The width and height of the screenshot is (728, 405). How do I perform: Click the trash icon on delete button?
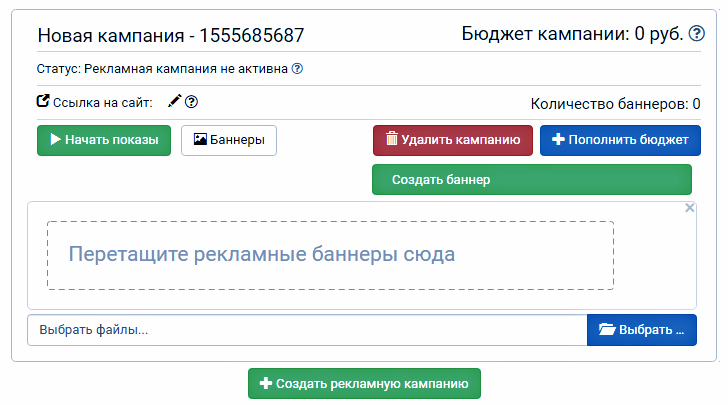pyautogui.click(x=392, y=138)
